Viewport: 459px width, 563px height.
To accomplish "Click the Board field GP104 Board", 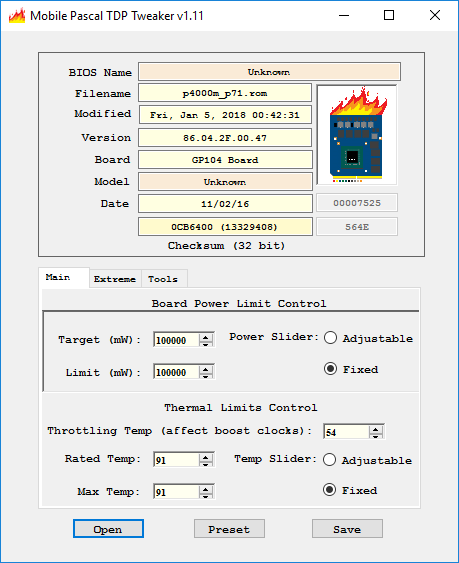I will coord(225,160).
